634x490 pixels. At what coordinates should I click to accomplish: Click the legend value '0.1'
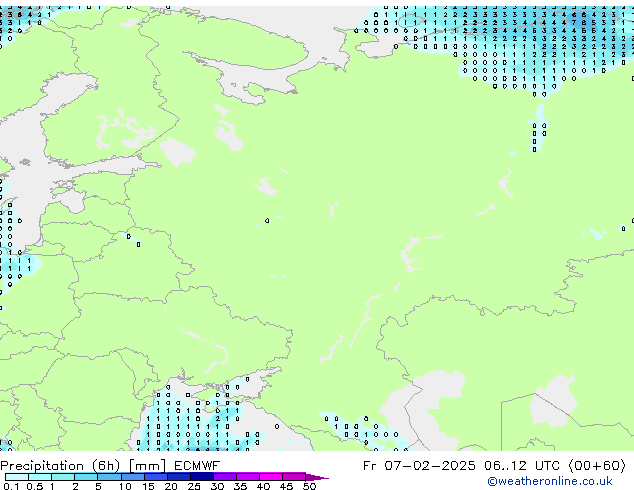coord(11,486)
